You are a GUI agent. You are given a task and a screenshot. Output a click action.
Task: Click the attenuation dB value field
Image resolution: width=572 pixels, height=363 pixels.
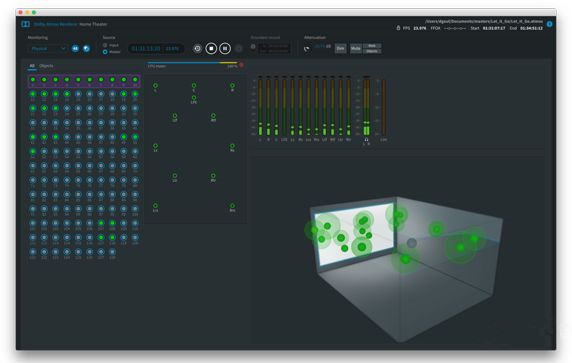322,47
